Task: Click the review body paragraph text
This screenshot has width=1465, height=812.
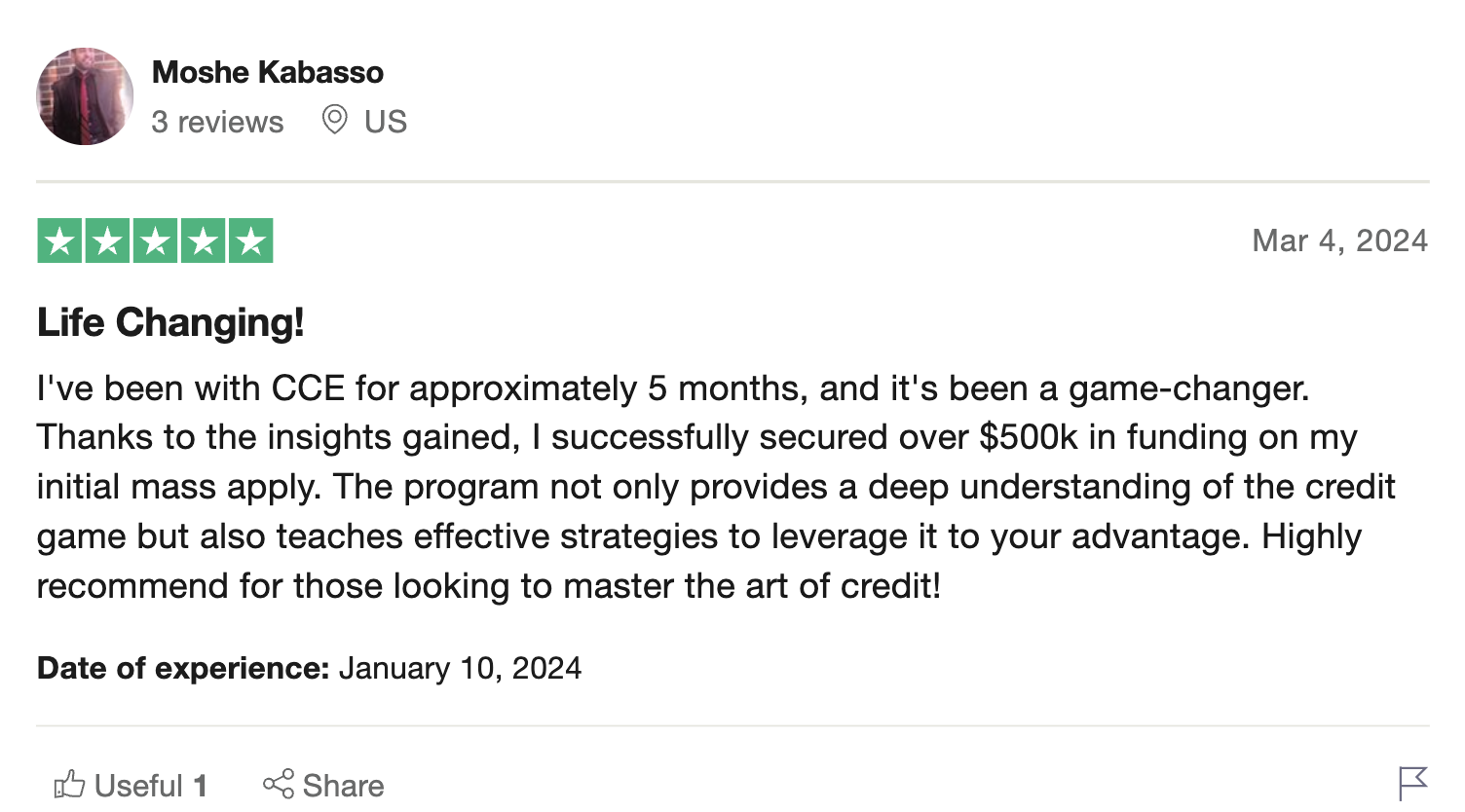Action: 682,487
